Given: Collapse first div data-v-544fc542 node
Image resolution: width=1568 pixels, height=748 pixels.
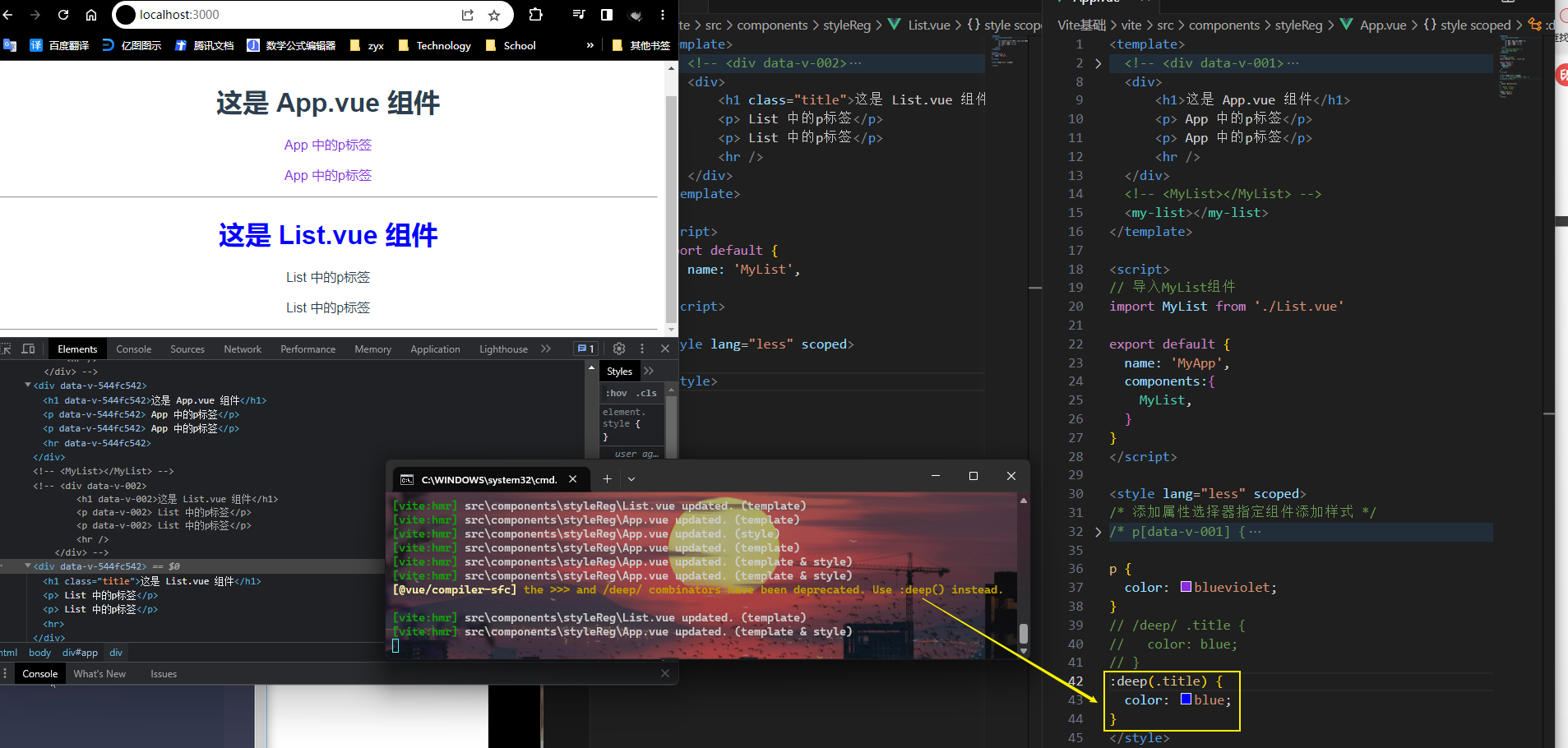Looking at the screenshot, I should [28, 385].
